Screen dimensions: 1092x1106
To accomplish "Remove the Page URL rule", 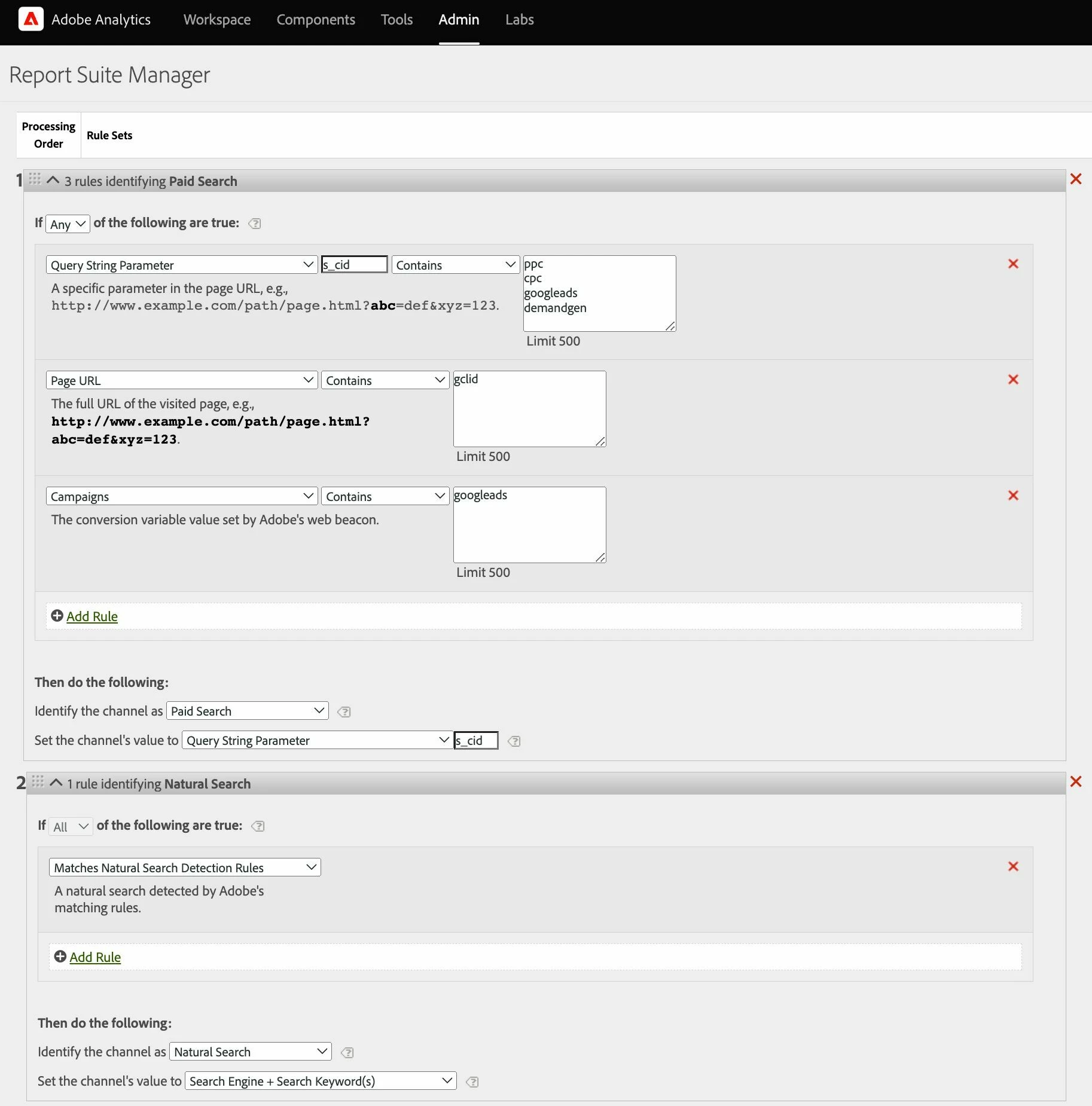I will click(1013, 379).
